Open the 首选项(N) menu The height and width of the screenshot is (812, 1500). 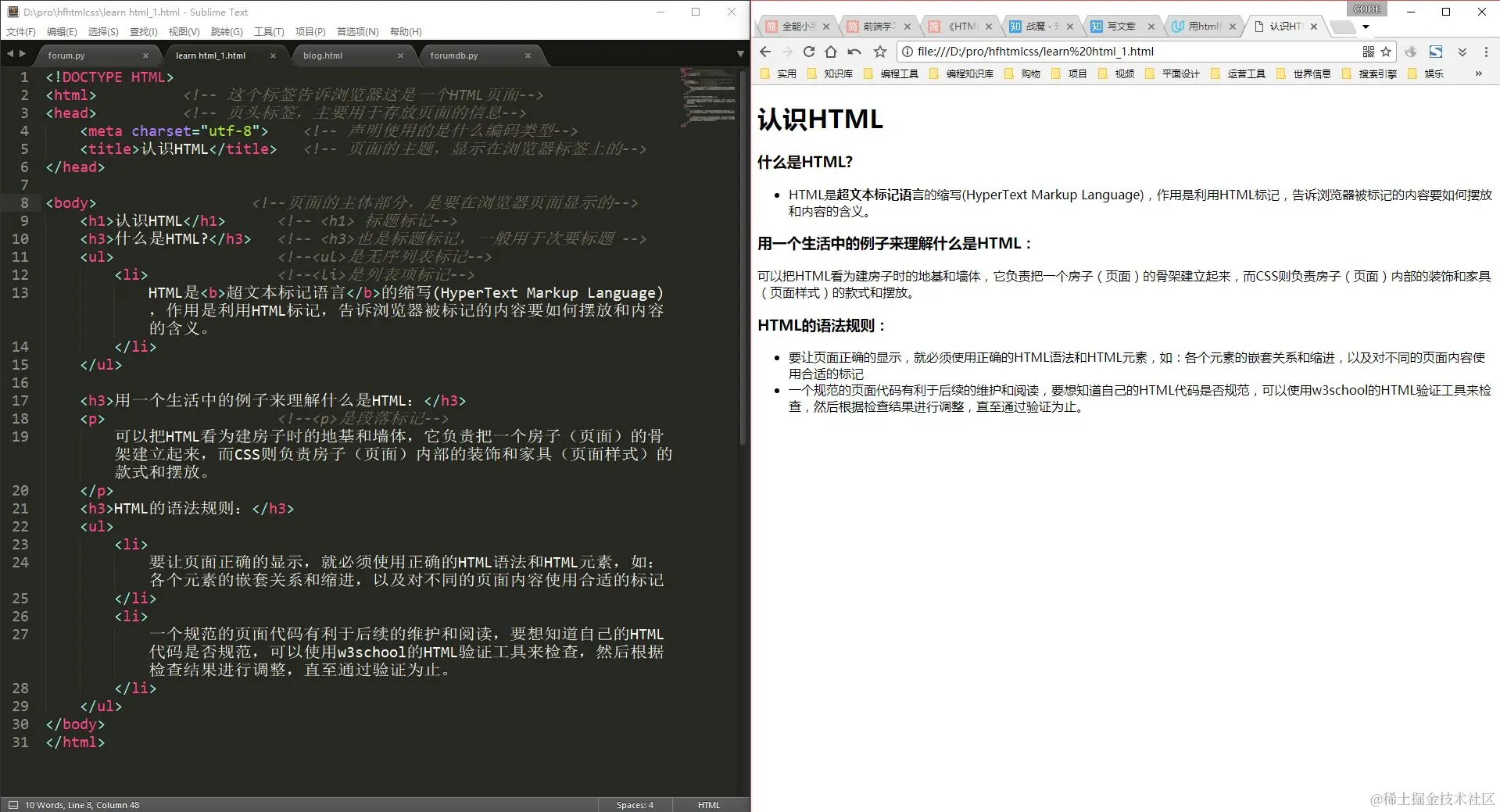(x=357, y=32)
